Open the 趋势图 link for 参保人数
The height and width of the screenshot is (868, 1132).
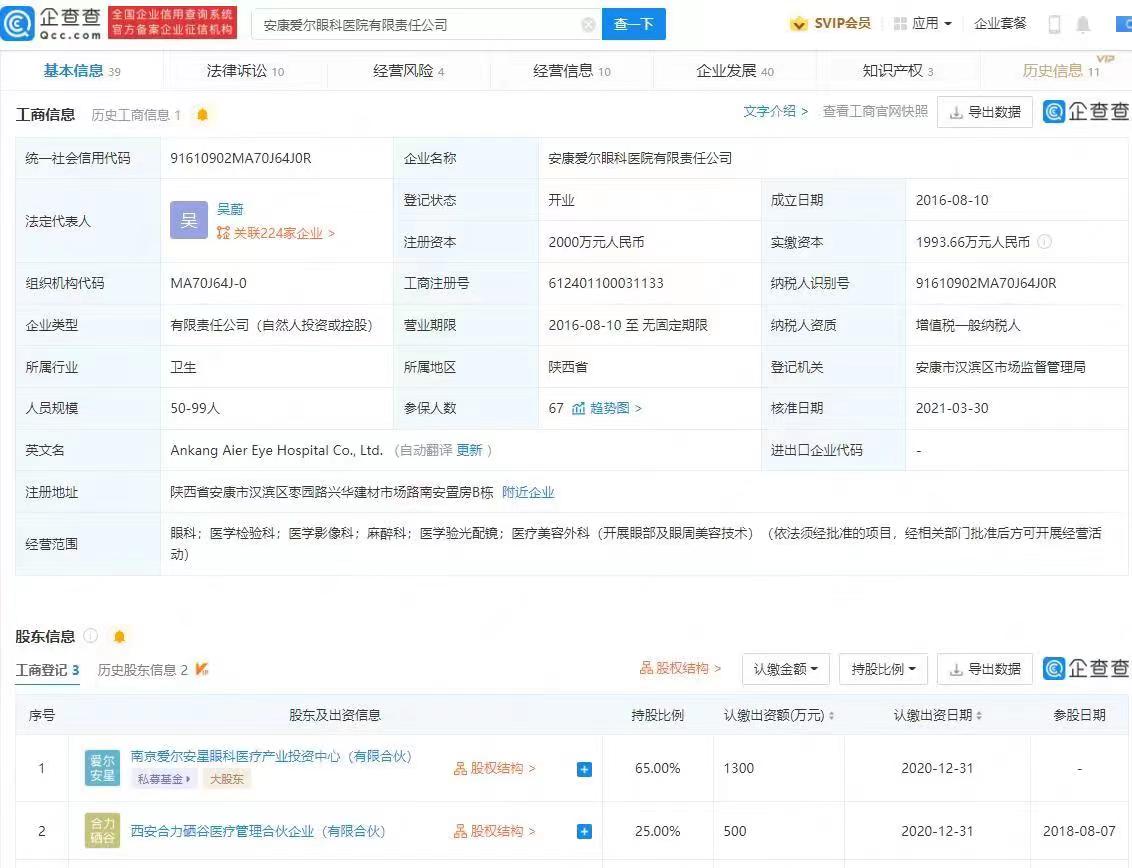point(606,409)
